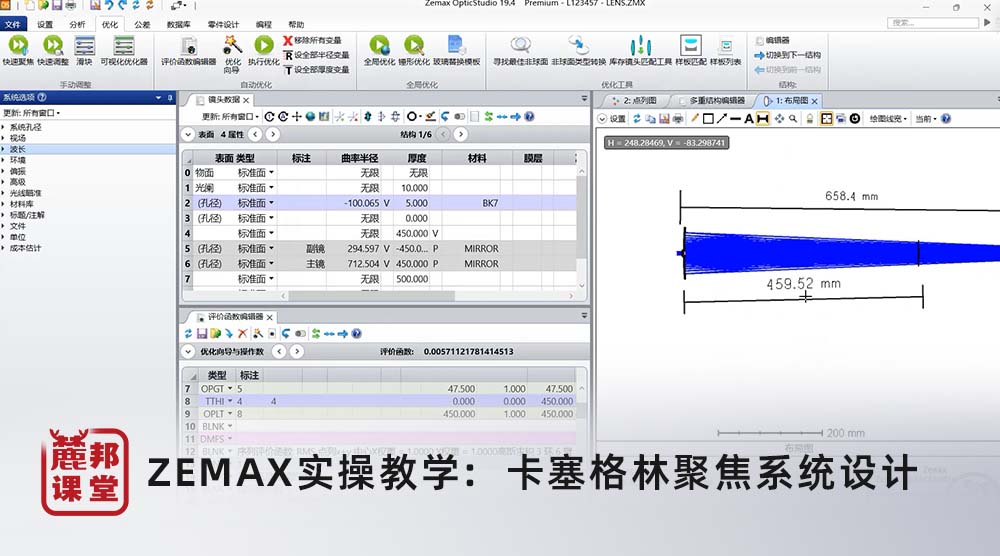1000x556 pixels.
Task: Open the 文件 menu
Action: click(13, 24)
